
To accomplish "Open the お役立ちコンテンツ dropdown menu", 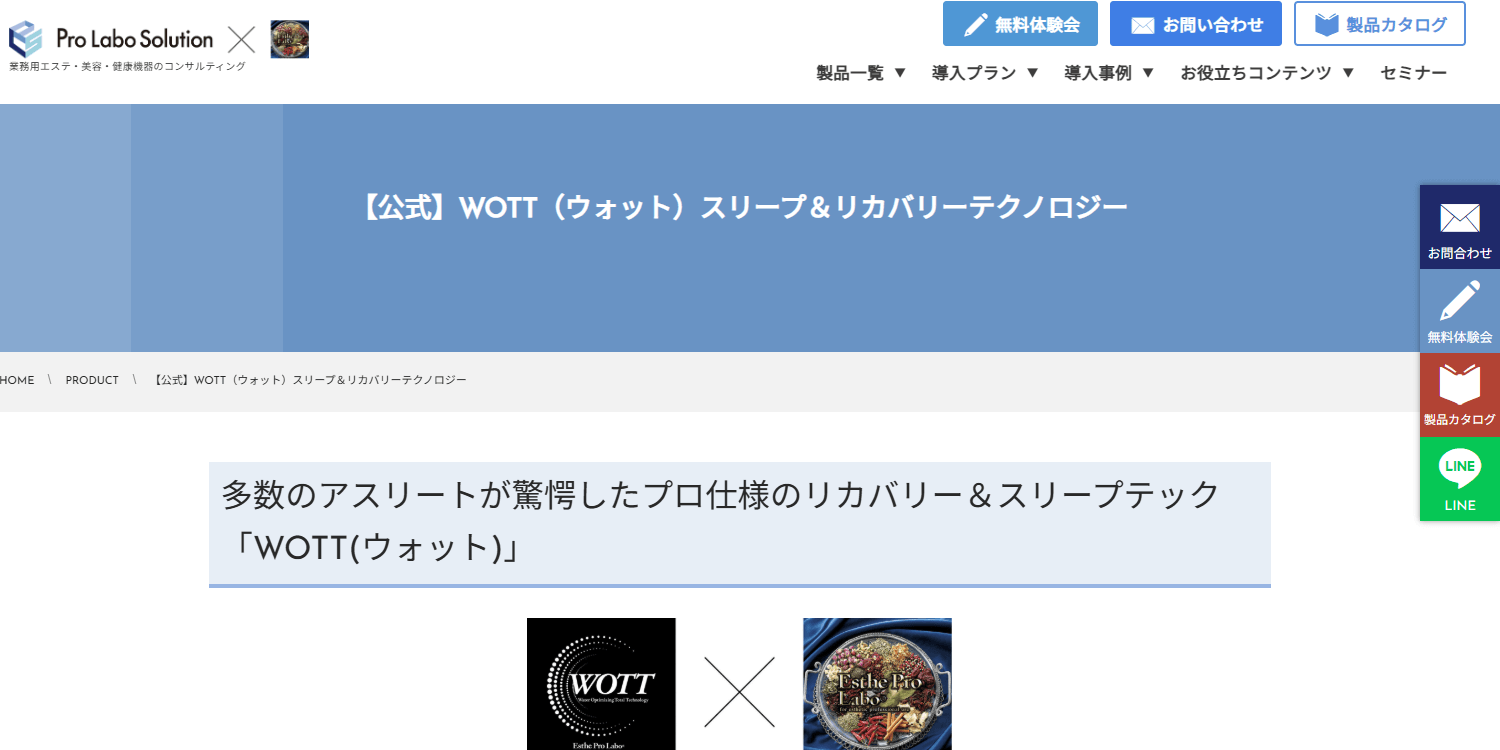I will (1268, 73).
